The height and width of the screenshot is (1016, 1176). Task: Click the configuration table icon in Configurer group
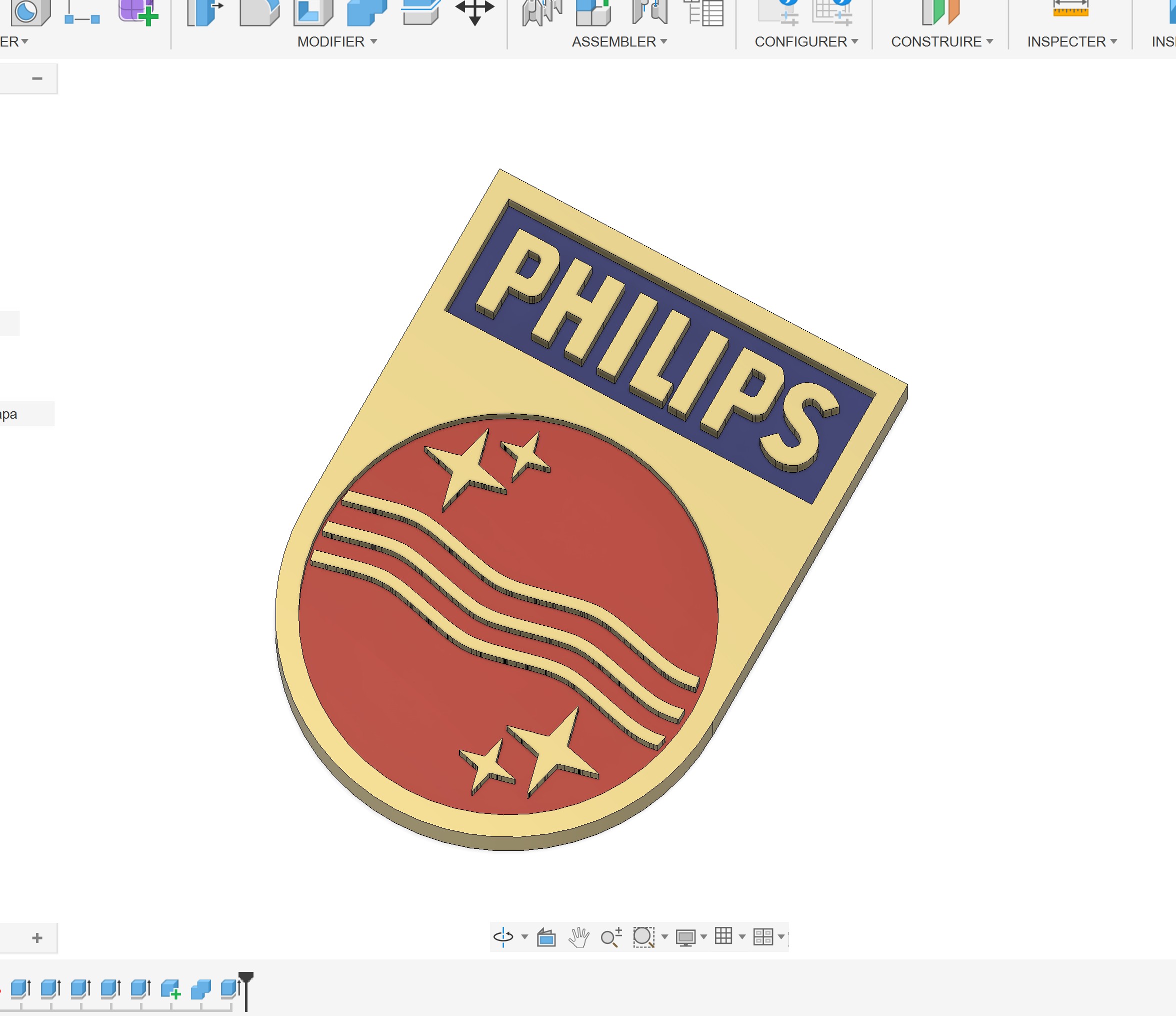tap(832, 13)
